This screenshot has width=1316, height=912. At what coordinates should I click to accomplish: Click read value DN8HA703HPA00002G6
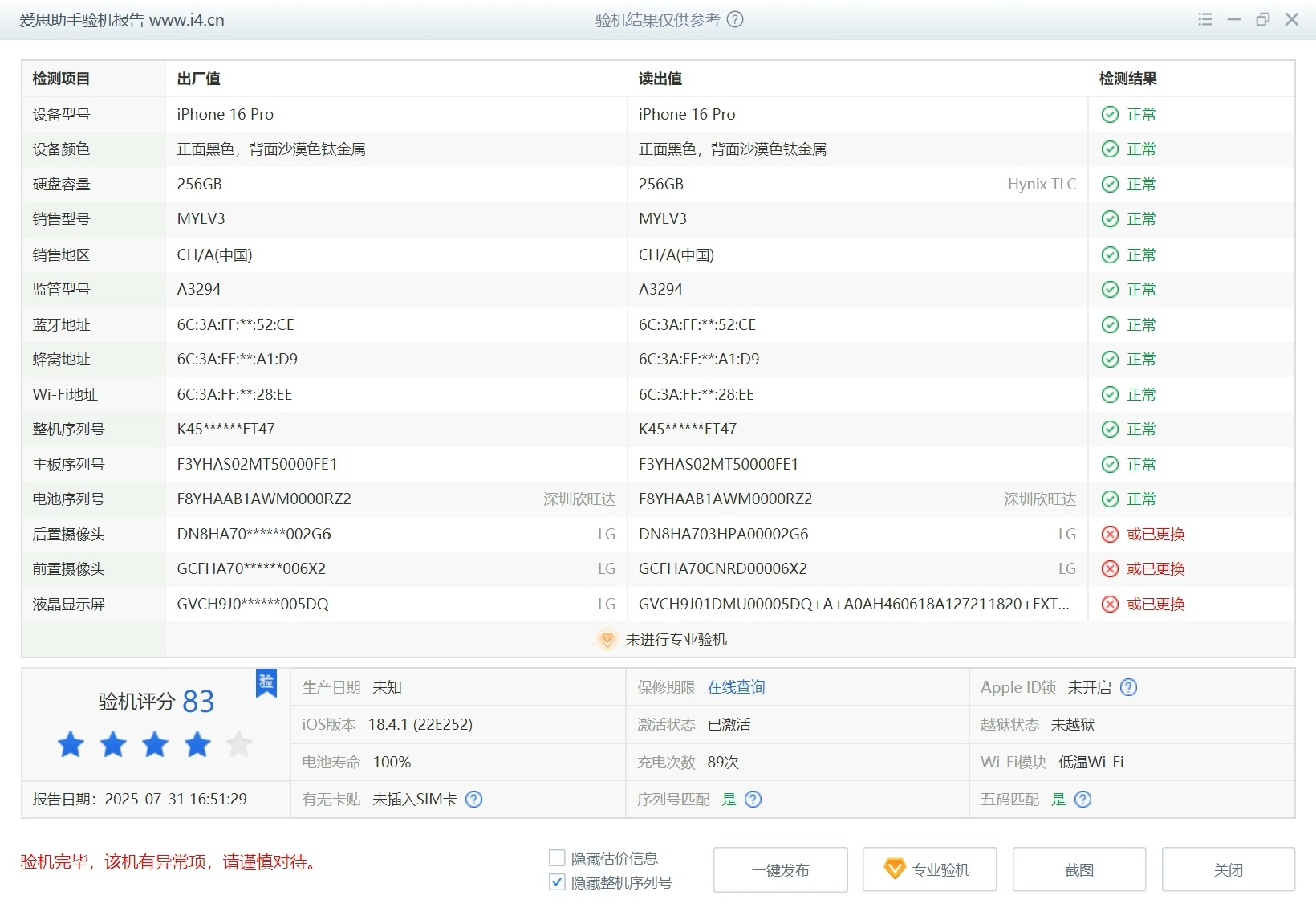[724, 535]
